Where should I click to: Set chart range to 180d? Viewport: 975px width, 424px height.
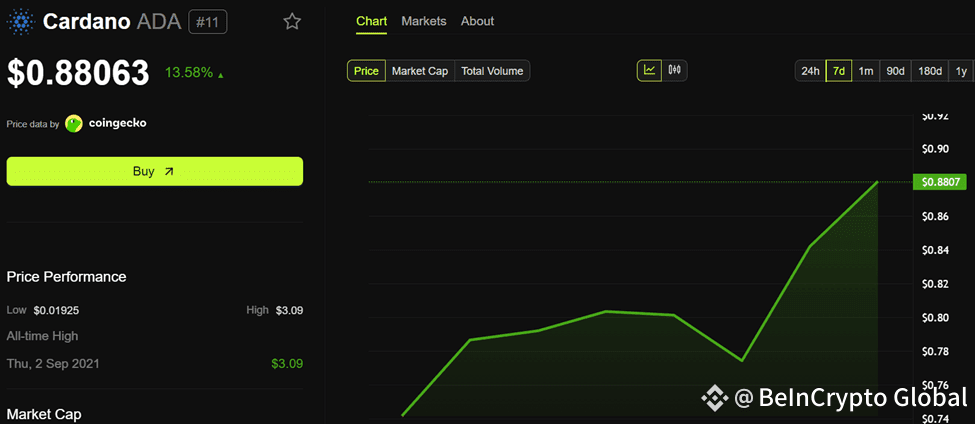pyautogui.click(x=930, y=71)
